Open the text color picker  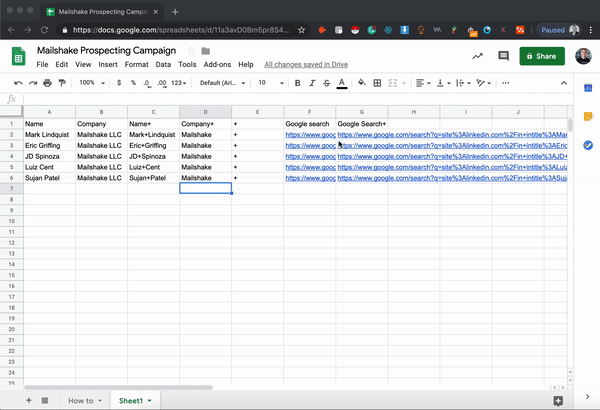pyautogui.click(x=342, y=83)
